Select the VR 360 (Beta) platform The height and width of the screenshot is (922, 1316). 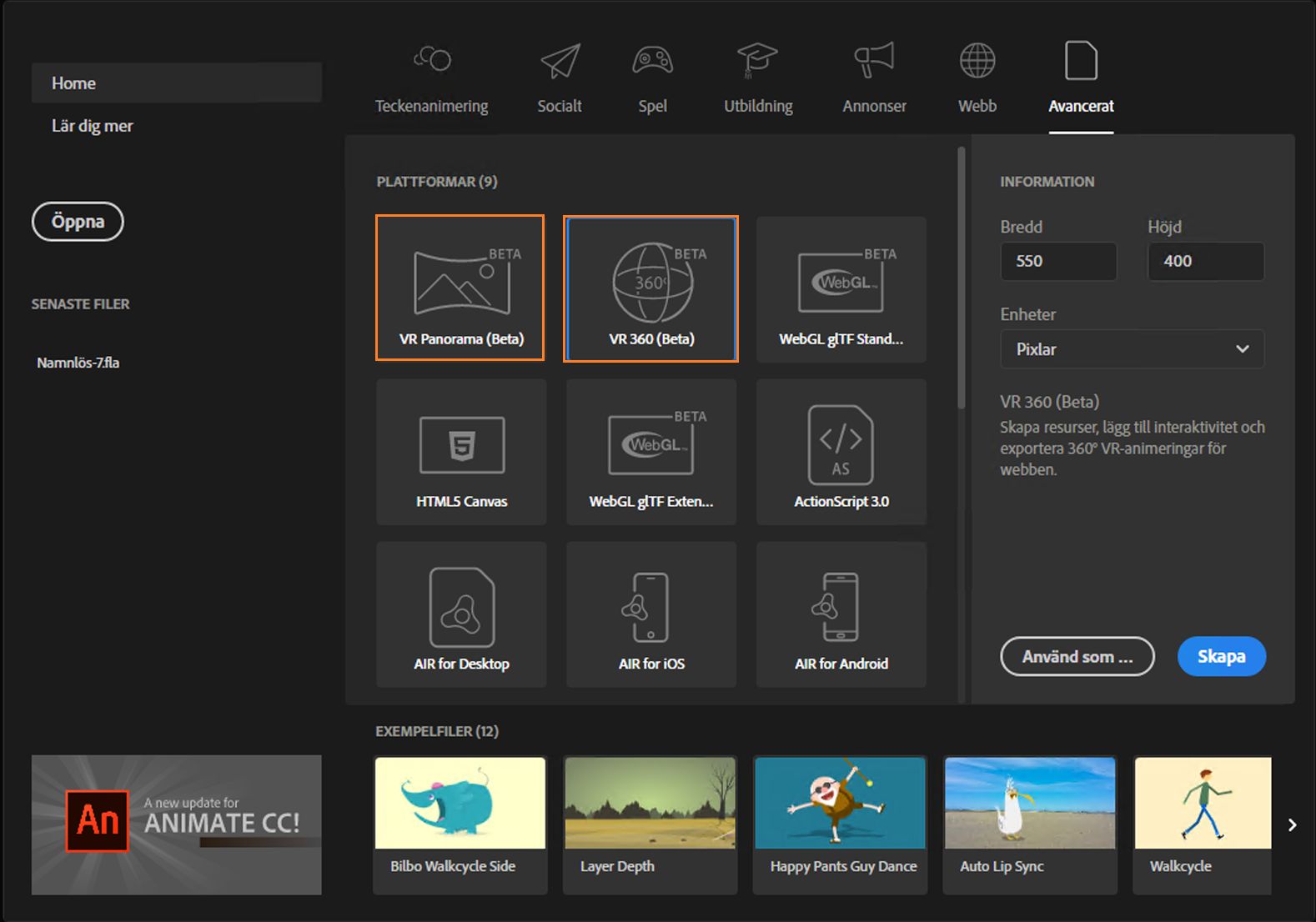650,289
